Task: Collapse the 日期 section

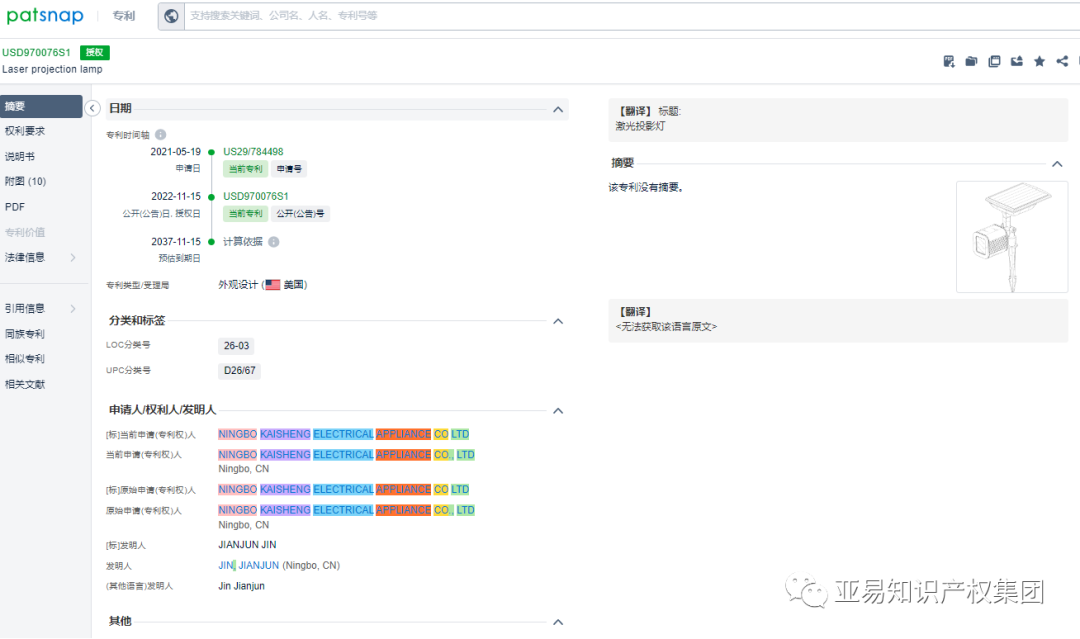Action: pyautogui.click(x=558, y=109)
